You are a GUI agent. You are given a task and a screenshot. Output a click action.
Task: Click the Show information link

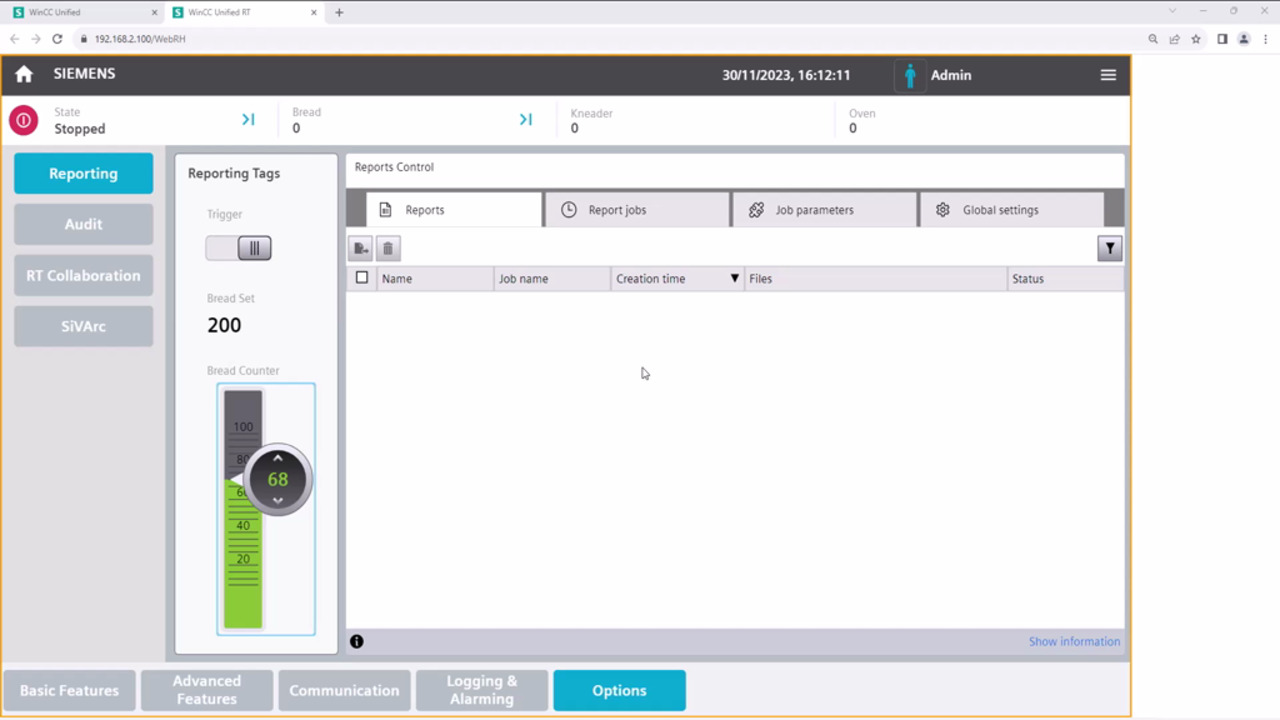click(1074, 642)
